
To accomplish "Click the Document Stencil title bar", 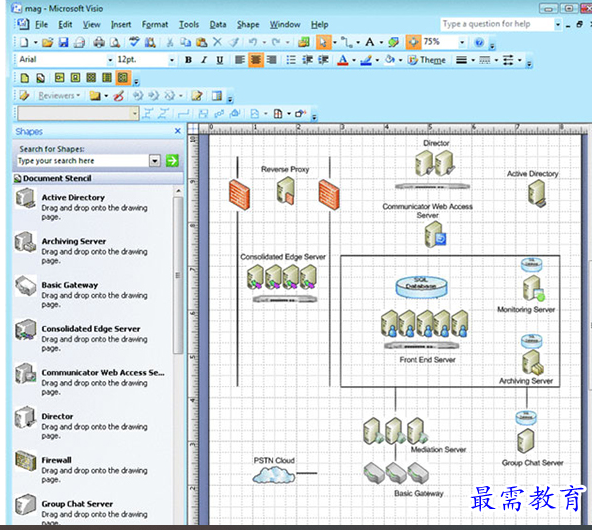I will pos(98,178).
